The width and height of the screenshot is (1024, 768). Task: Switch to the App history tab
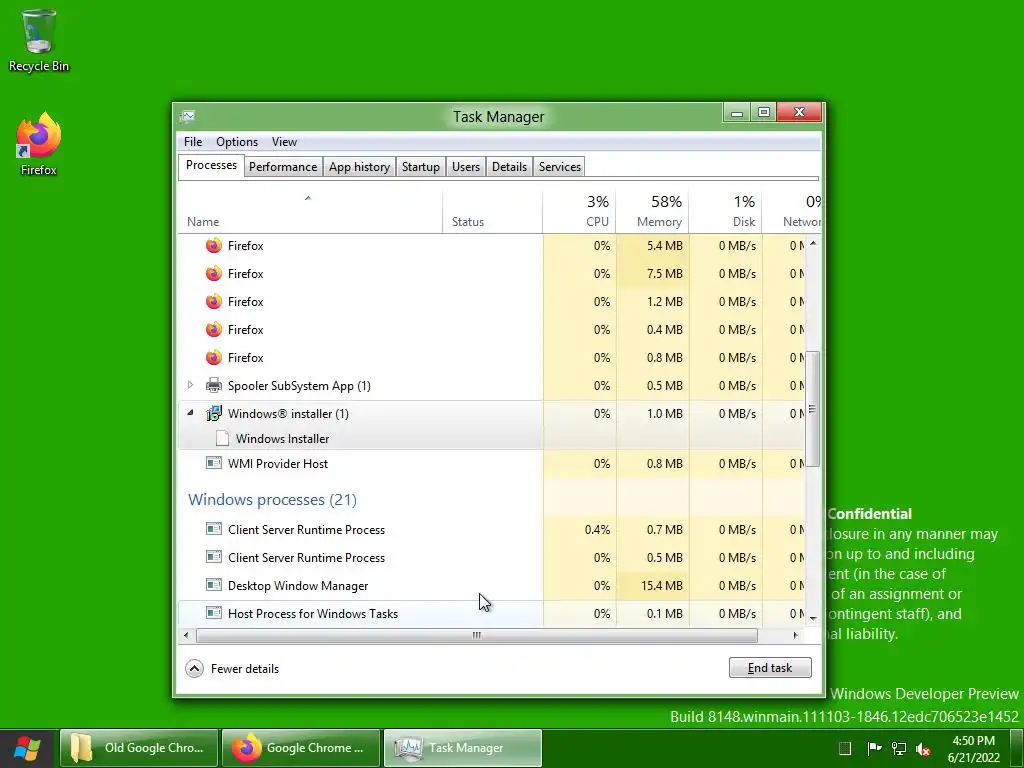tap(359, 167)
